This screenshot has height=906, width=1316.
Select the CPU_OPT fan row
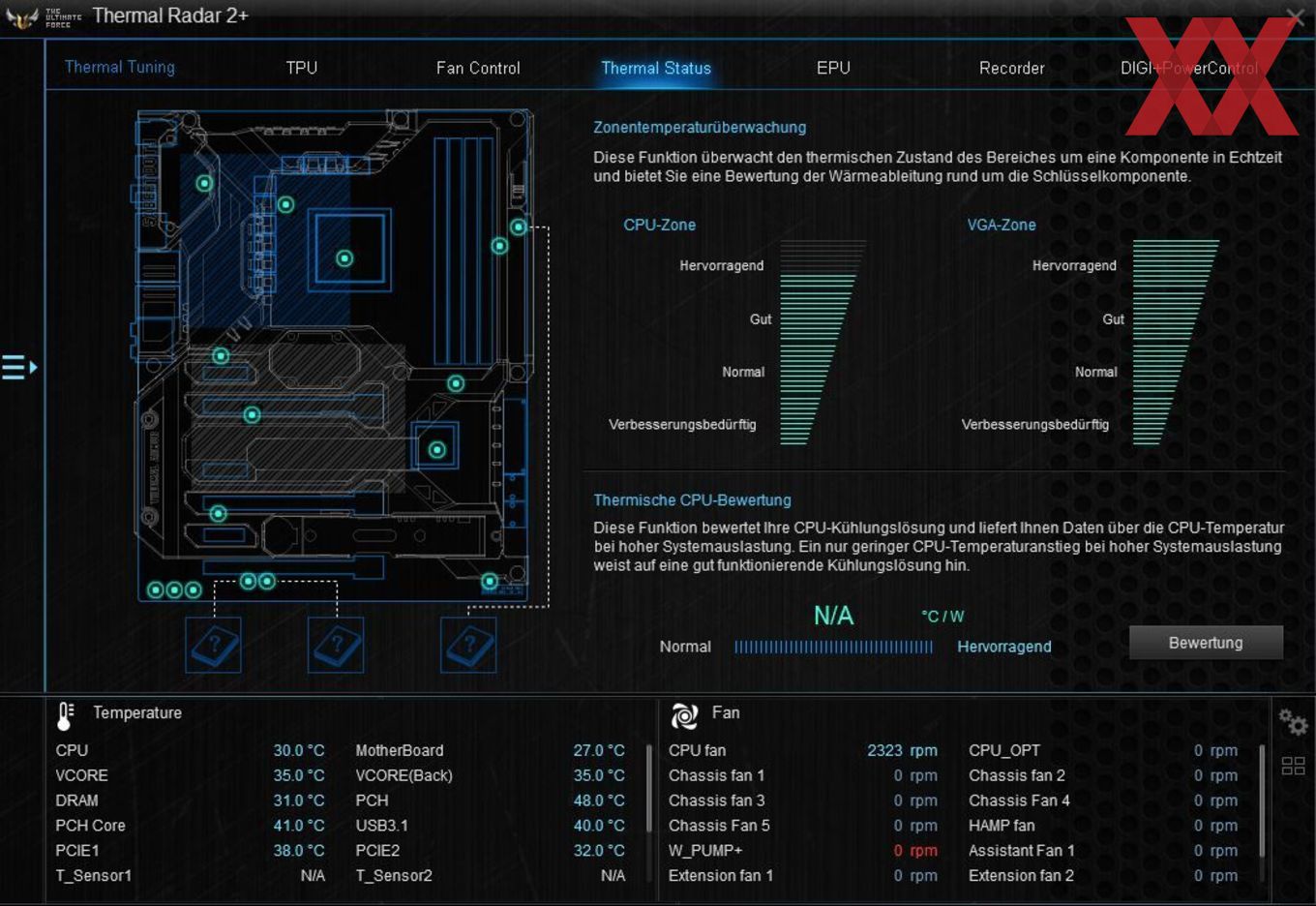pos(1103,750)
